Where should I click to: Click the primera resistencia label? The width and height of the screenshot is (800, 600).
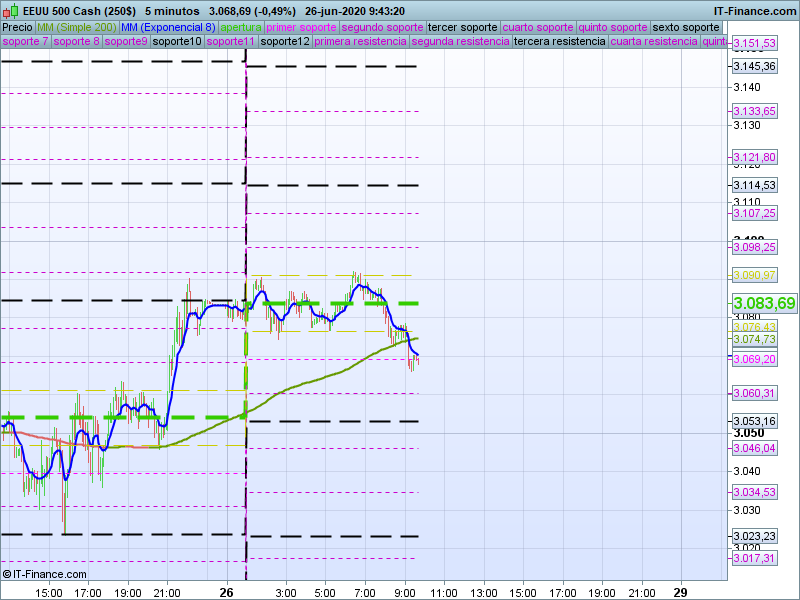point(360,42)
